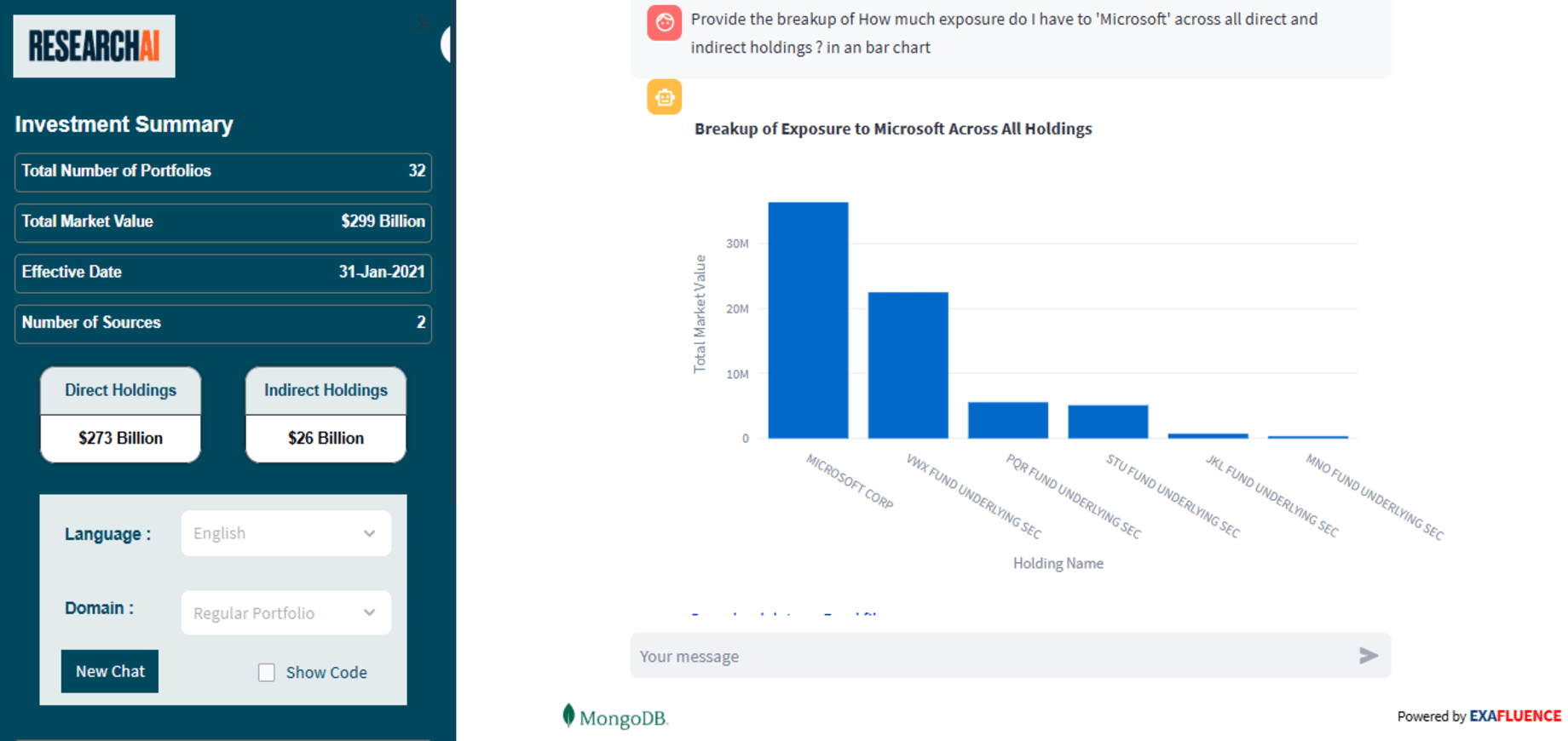
Task: Click the ResearchAI logo
Action: click(x=94, y=46)
